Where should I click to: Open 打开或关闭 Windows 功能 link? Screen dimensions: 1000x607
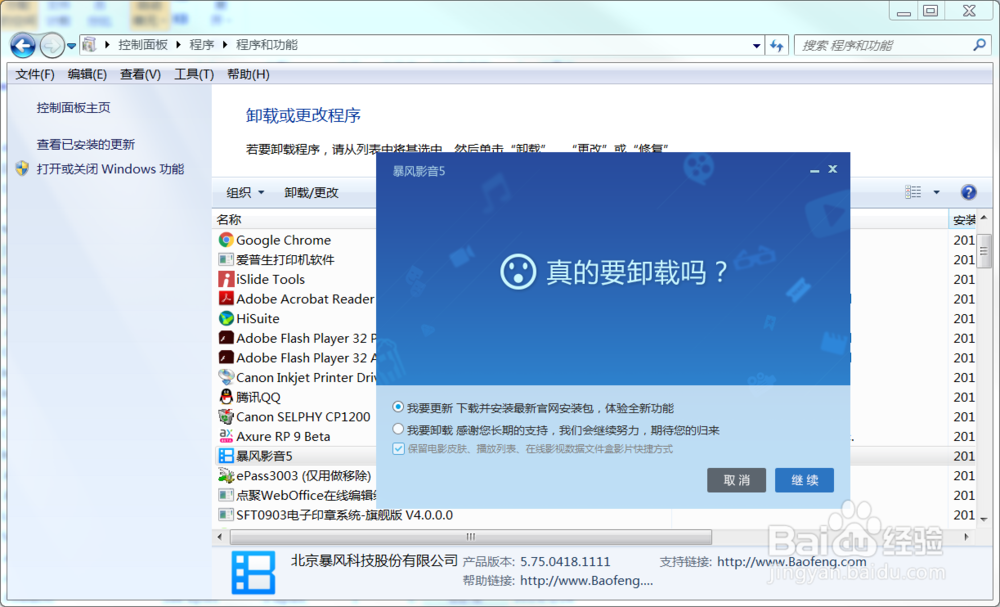point(110,169)
